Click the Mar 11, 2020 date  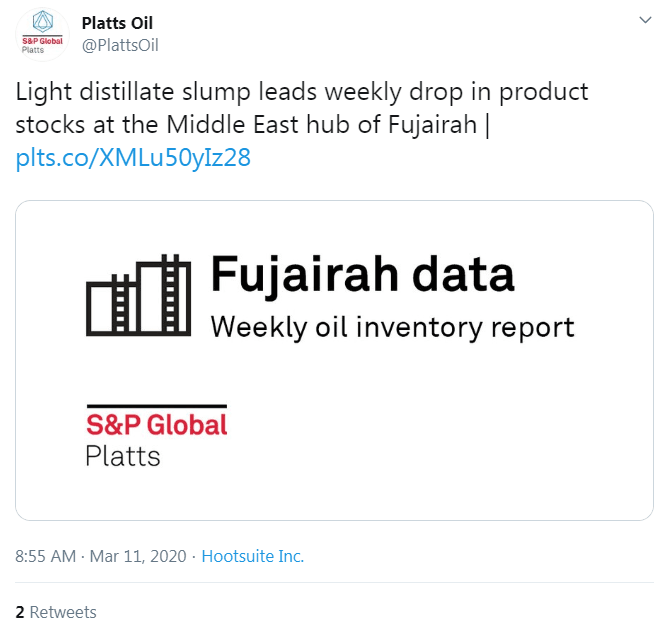pyautogui.click(x=138, y=556)
